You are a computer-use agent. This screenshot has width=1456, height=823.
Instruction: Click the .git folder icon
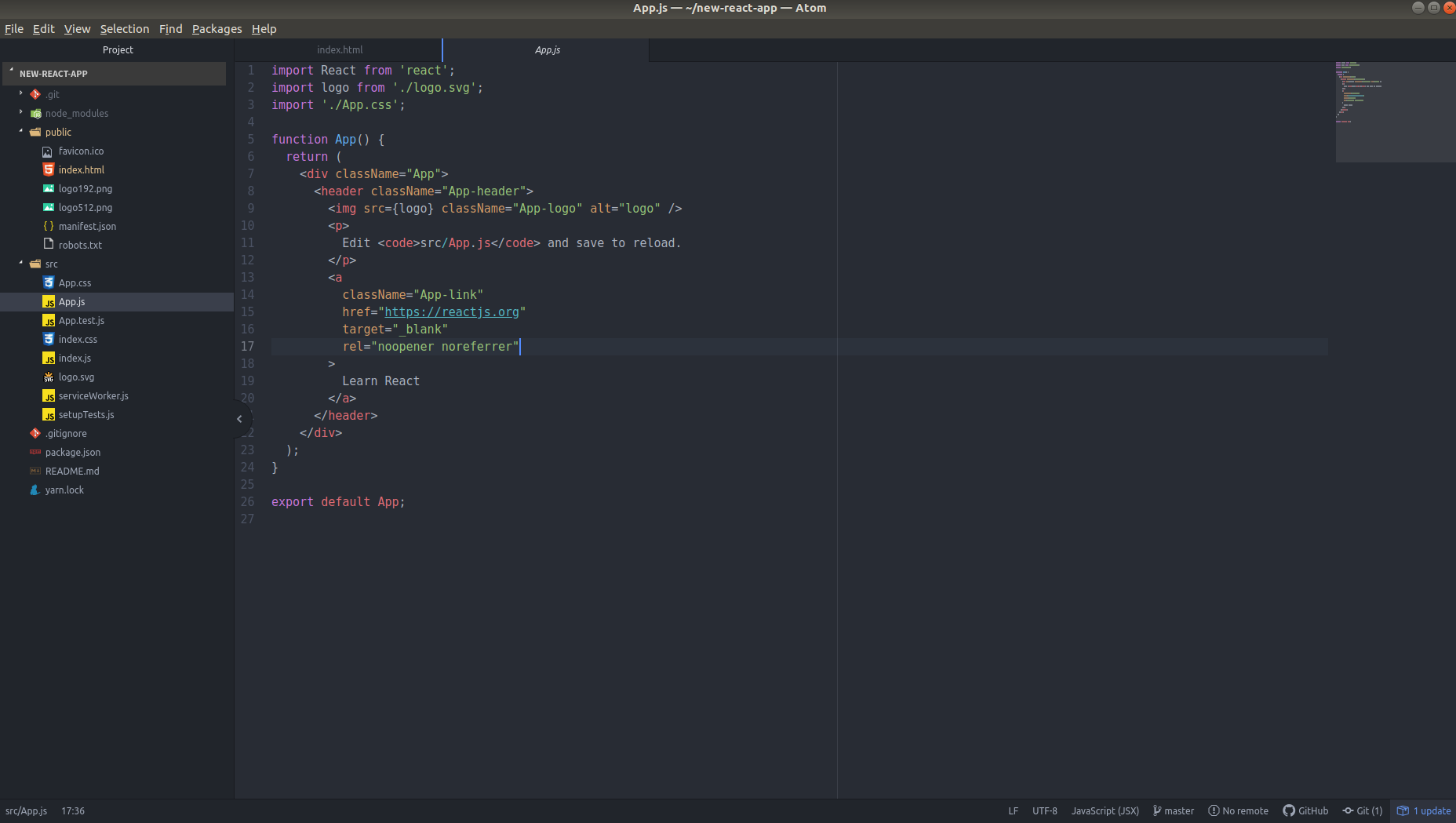[35, 94]
